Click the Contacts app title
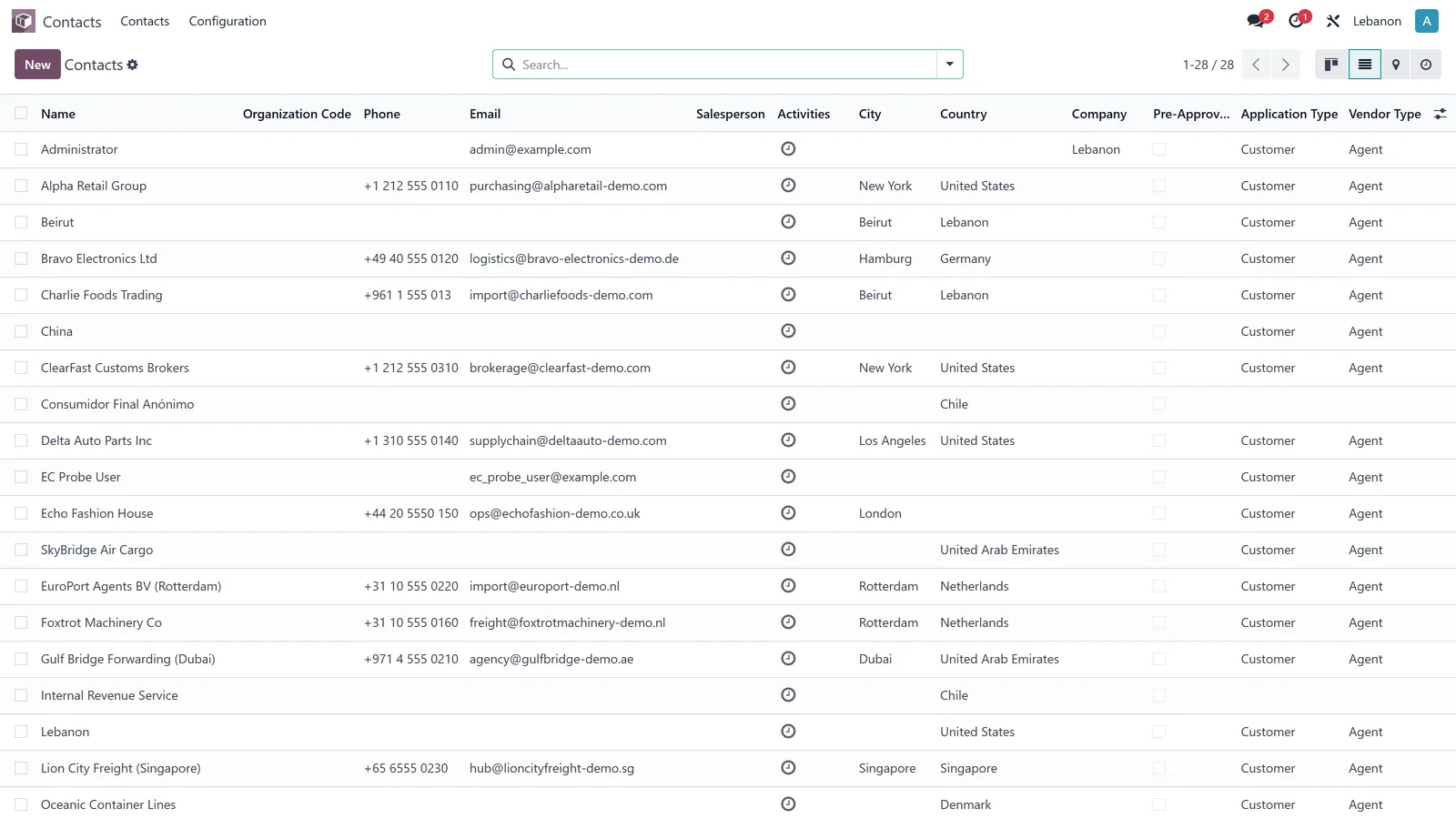 pyautogui.click(x=72, y=22)
